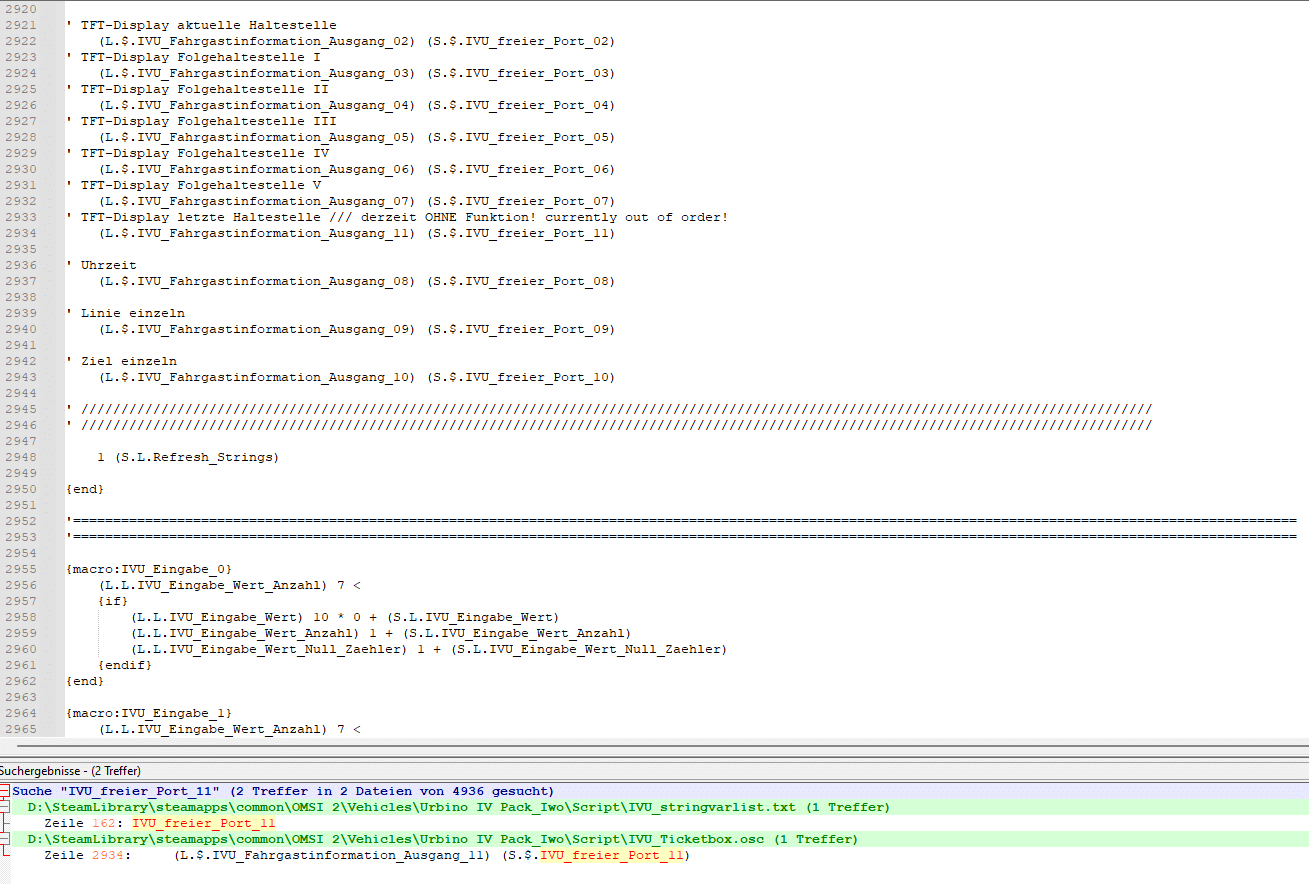This screenshot has height=884, width=1309.
Task: Click the Suchergebnisse panel title bar
Action: pyautogui.click(x=70, y=770)
